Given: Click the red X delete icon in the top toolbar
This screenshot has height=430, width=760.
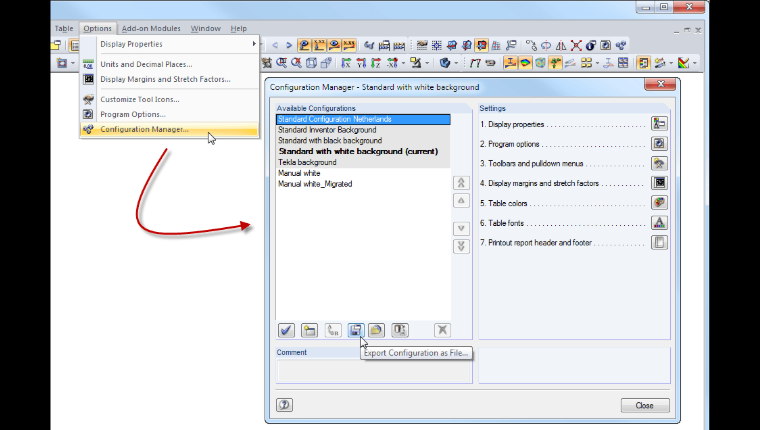Looking at the screenshot, I should pos(576,46).
